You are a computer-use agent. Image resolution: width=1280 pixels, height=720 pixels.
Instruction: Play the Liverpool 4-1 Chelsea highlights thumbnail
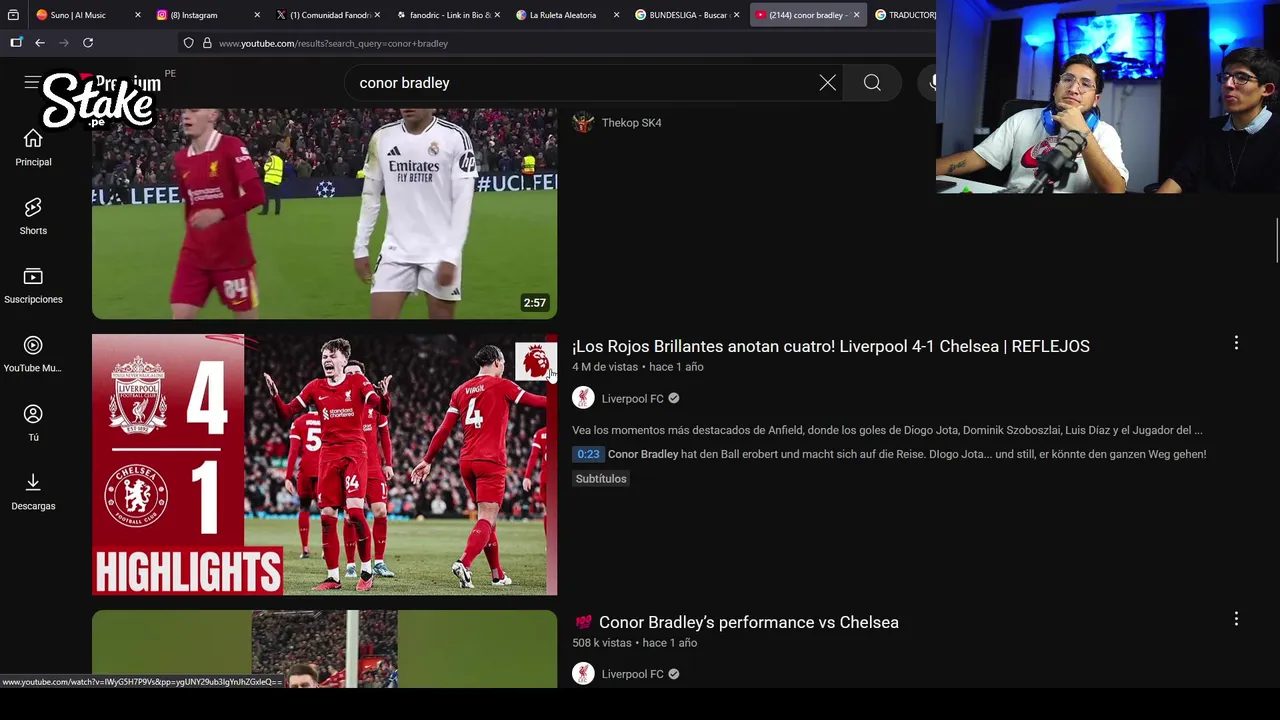[x=324, y=464]
